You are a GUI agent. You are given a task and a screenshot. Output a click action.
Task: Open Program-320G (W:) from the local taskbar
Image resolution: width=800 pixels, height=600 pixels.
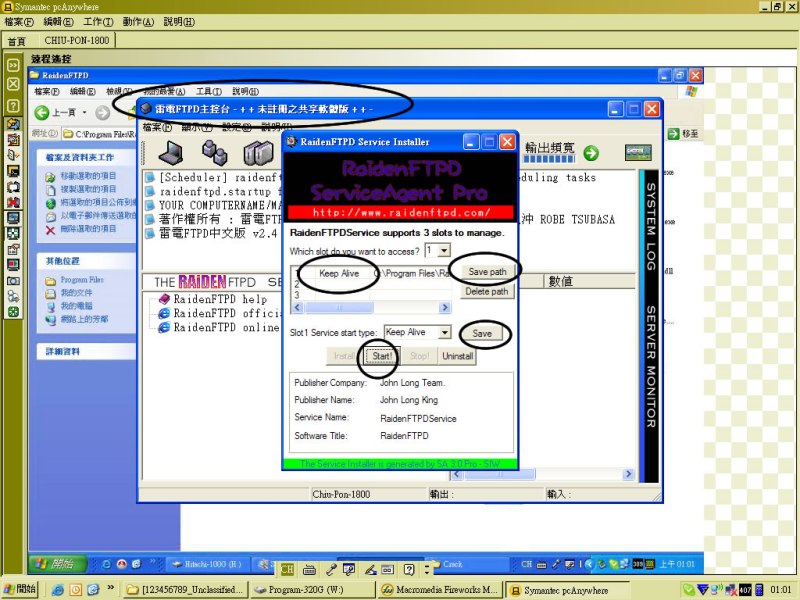[x=313, y=590]
